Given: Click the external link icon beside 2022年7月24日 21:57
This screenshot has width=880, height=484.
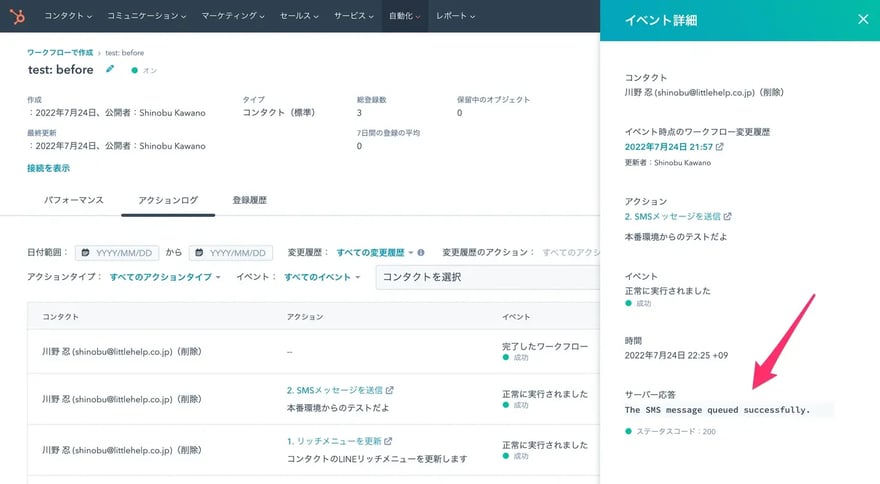Looking at the screenshot, I should 720,147.
